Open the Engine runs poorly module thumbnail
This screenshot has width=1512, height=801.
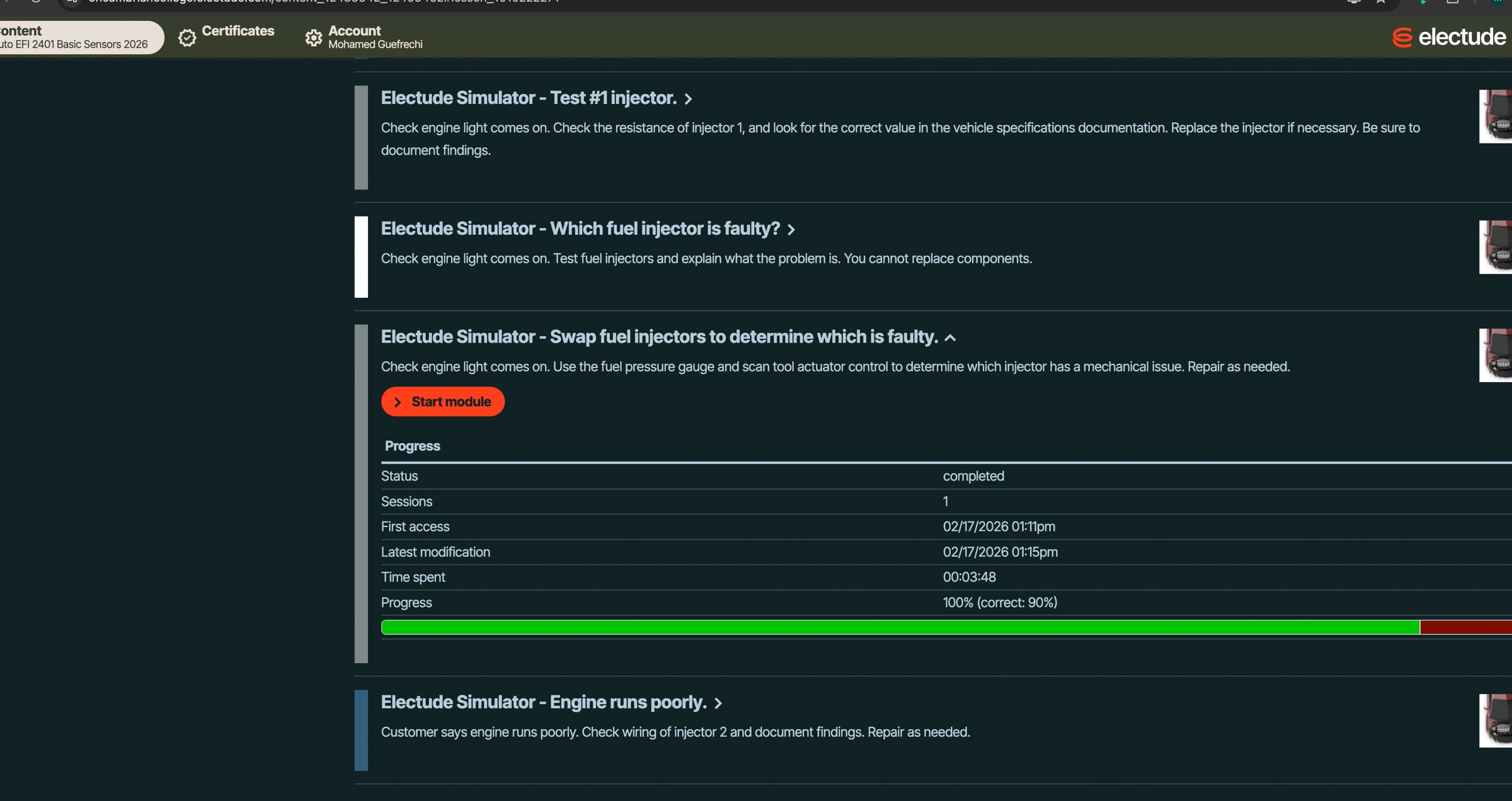tap(1496, 720)
